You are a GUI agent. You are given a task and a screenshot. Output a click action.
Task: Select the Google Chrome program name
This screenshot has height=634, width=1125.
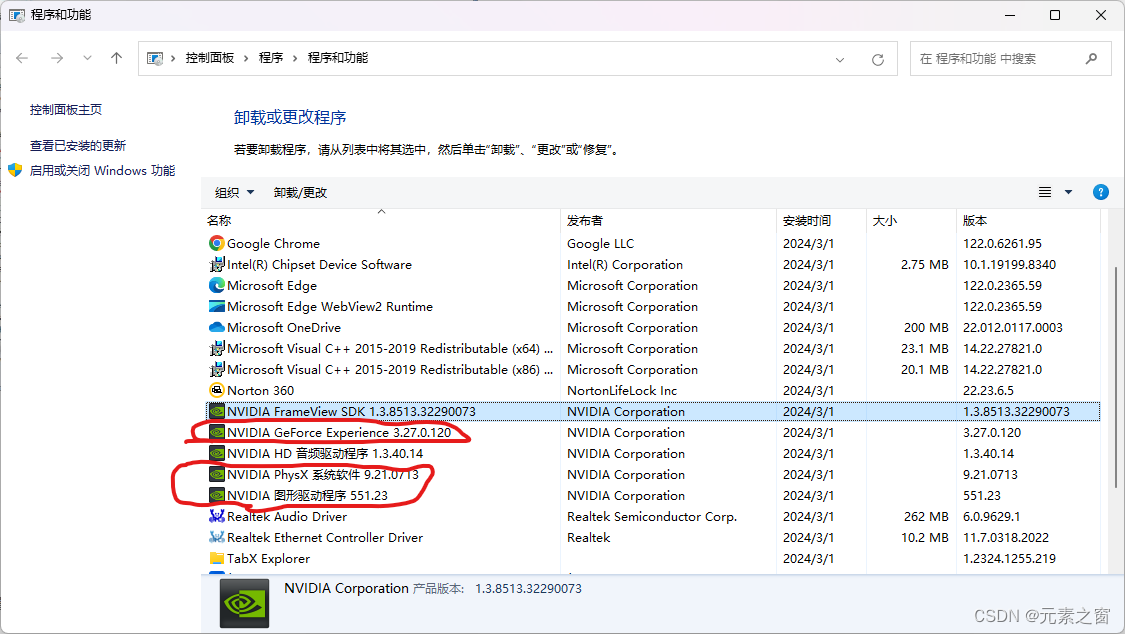[x=273, y=243]
